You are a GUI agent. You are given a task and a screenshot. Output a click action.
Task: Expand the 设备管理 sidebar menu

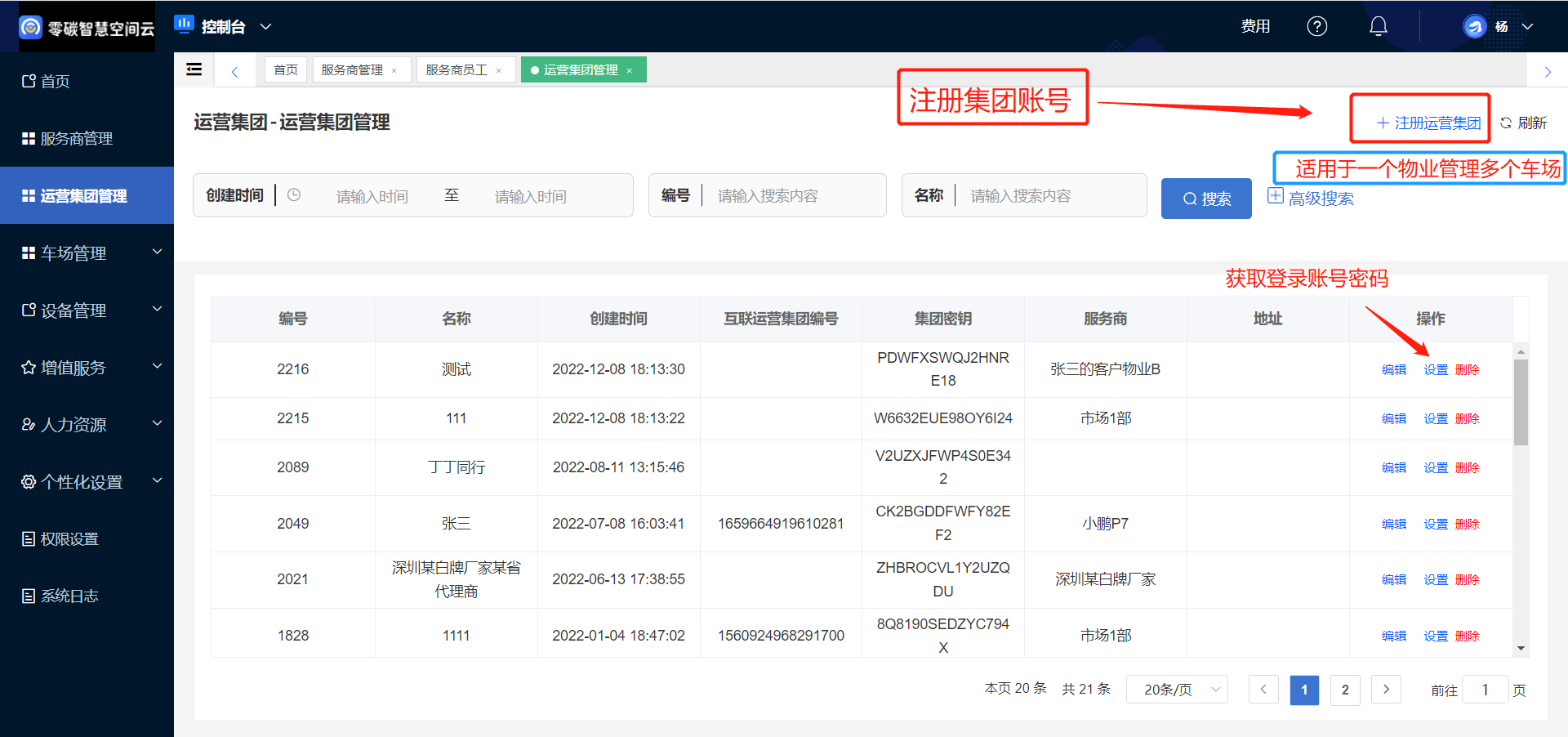pos(87,310)
